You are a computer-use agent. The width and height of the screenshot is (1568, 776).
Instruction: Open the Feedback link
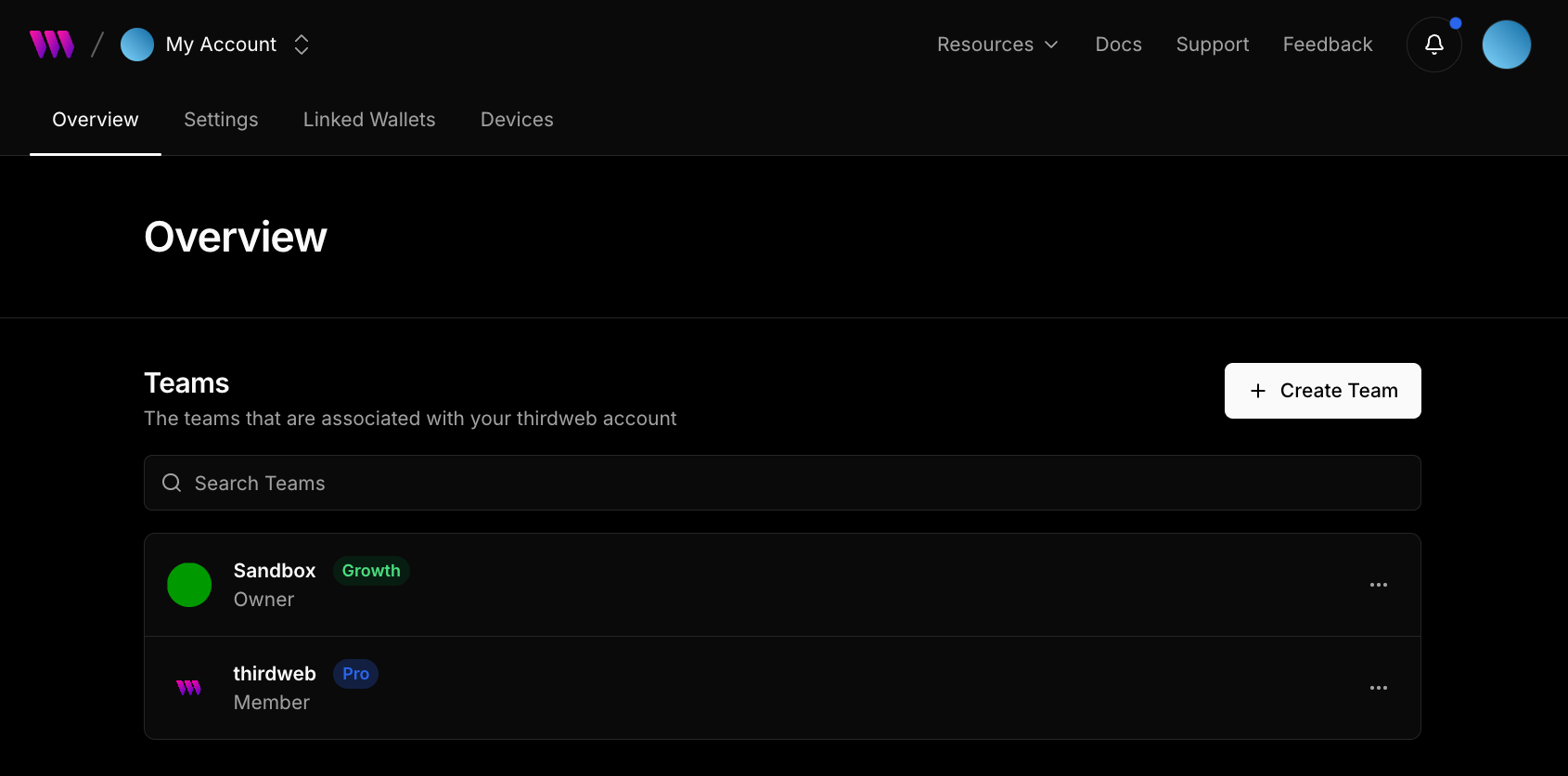pyautogui.click(x=1328, y=45)
